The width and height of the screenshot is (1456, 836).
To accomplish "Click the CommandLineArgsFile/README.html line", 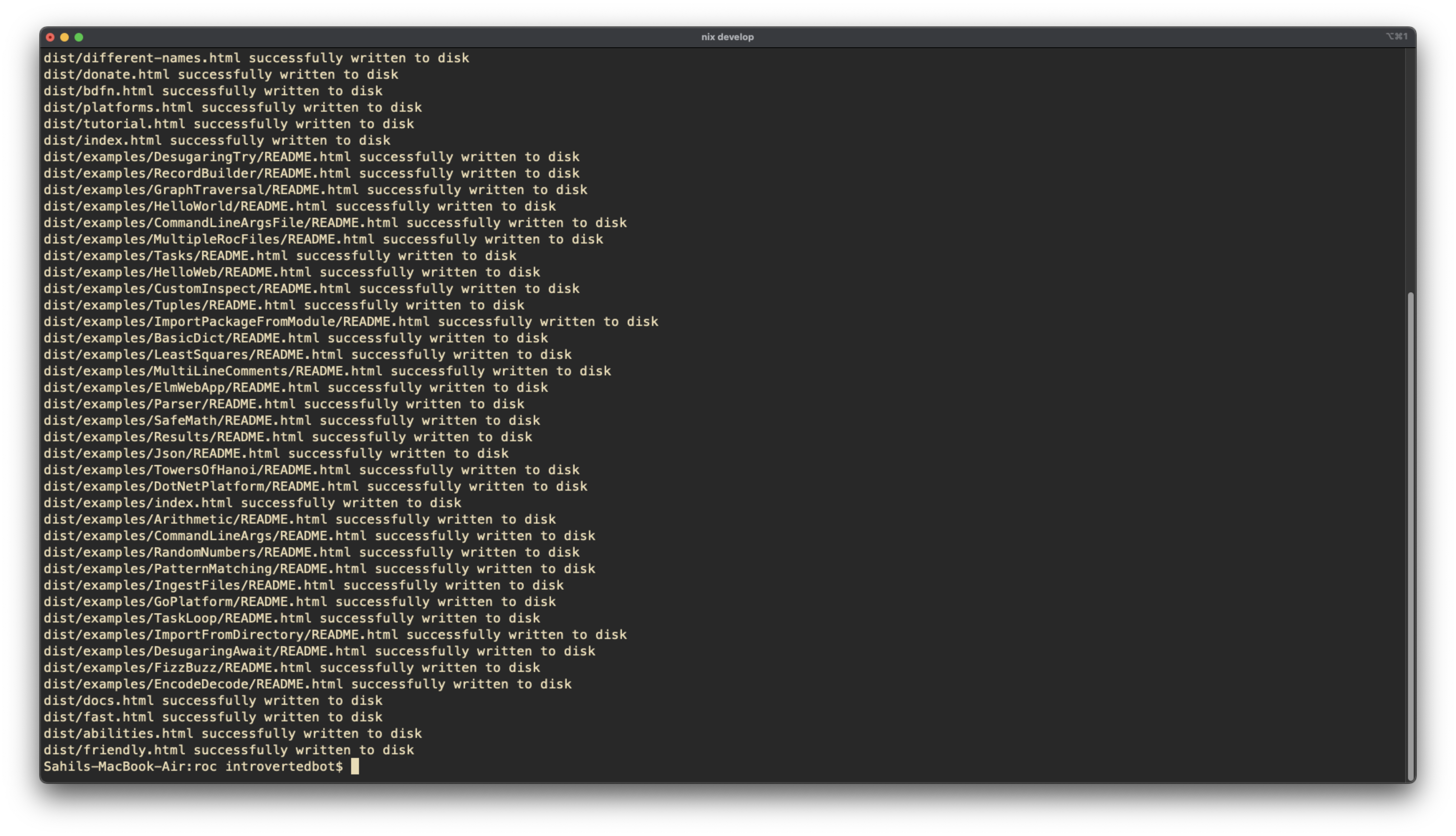I will [x=335, y=223].
